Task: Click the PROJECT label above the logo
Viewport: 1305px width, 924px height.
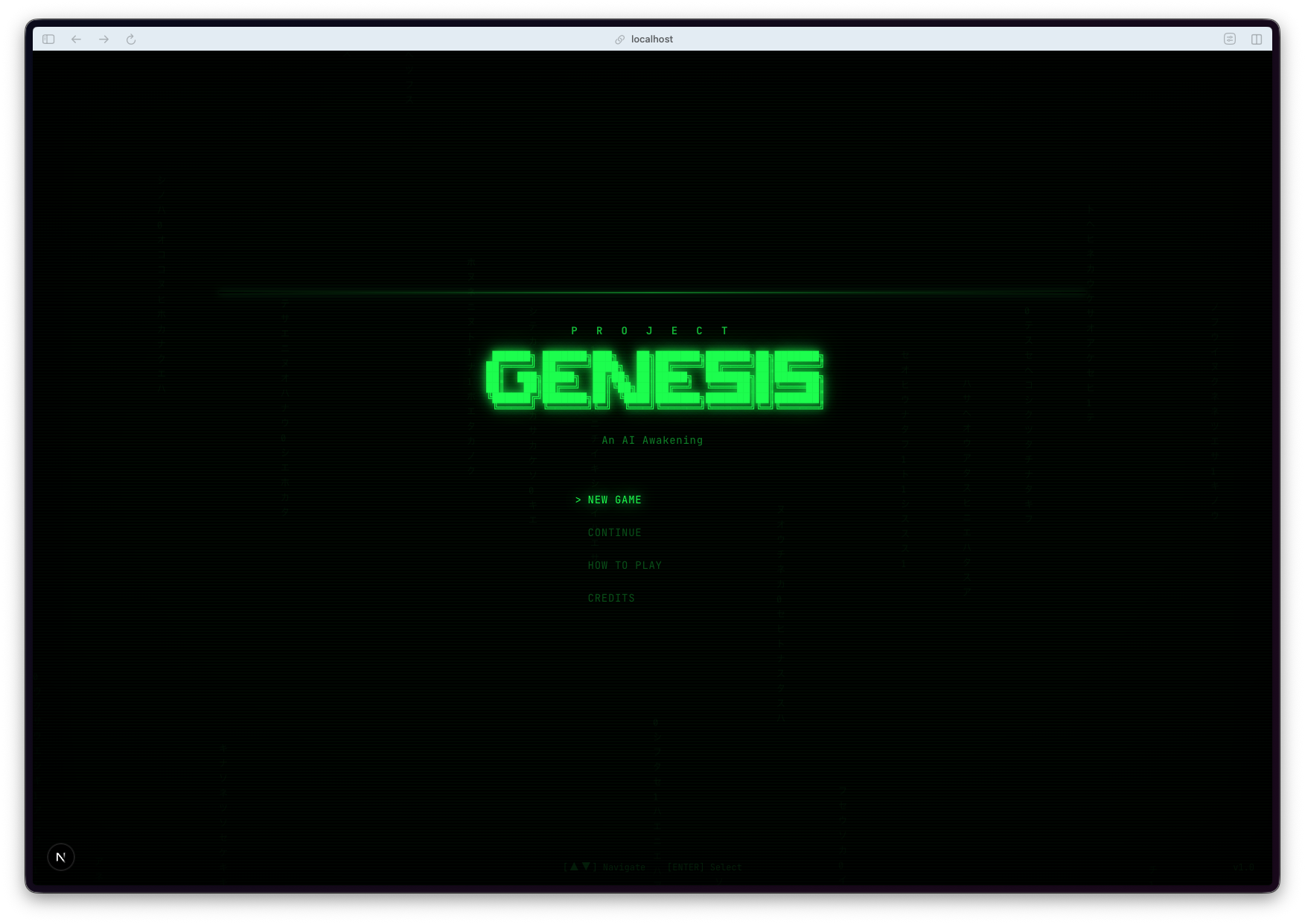Action: pyautogui.click(x=650, y=330)
